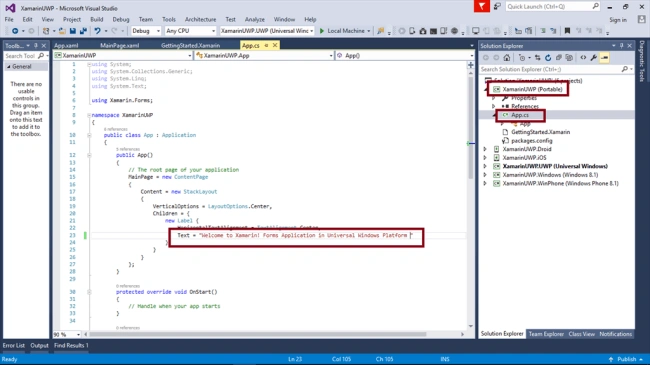Refresh Solution Explorer with blue arrow icon
Viewport: 650px width, 365px height.
click(548, 58)
